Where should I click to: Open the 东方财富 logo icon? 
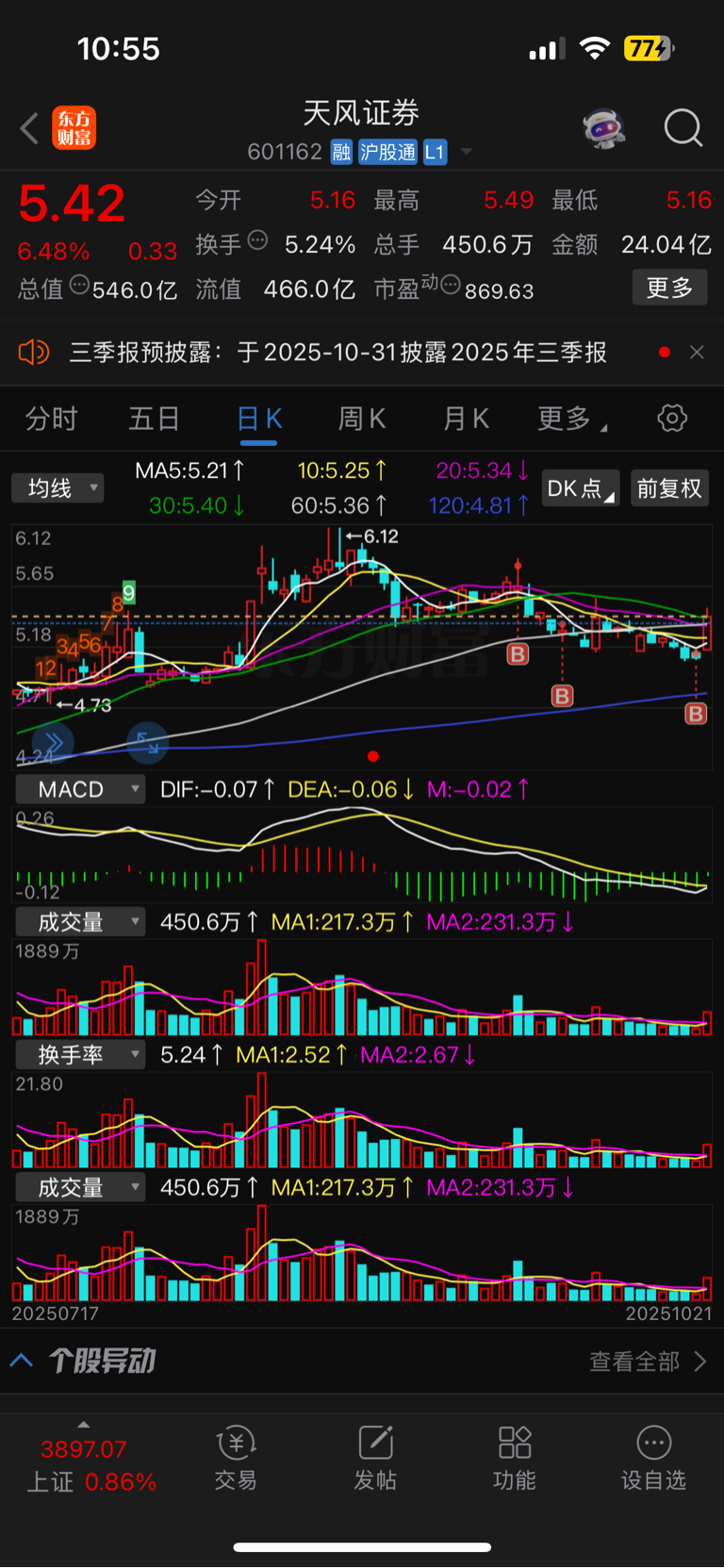74,128
